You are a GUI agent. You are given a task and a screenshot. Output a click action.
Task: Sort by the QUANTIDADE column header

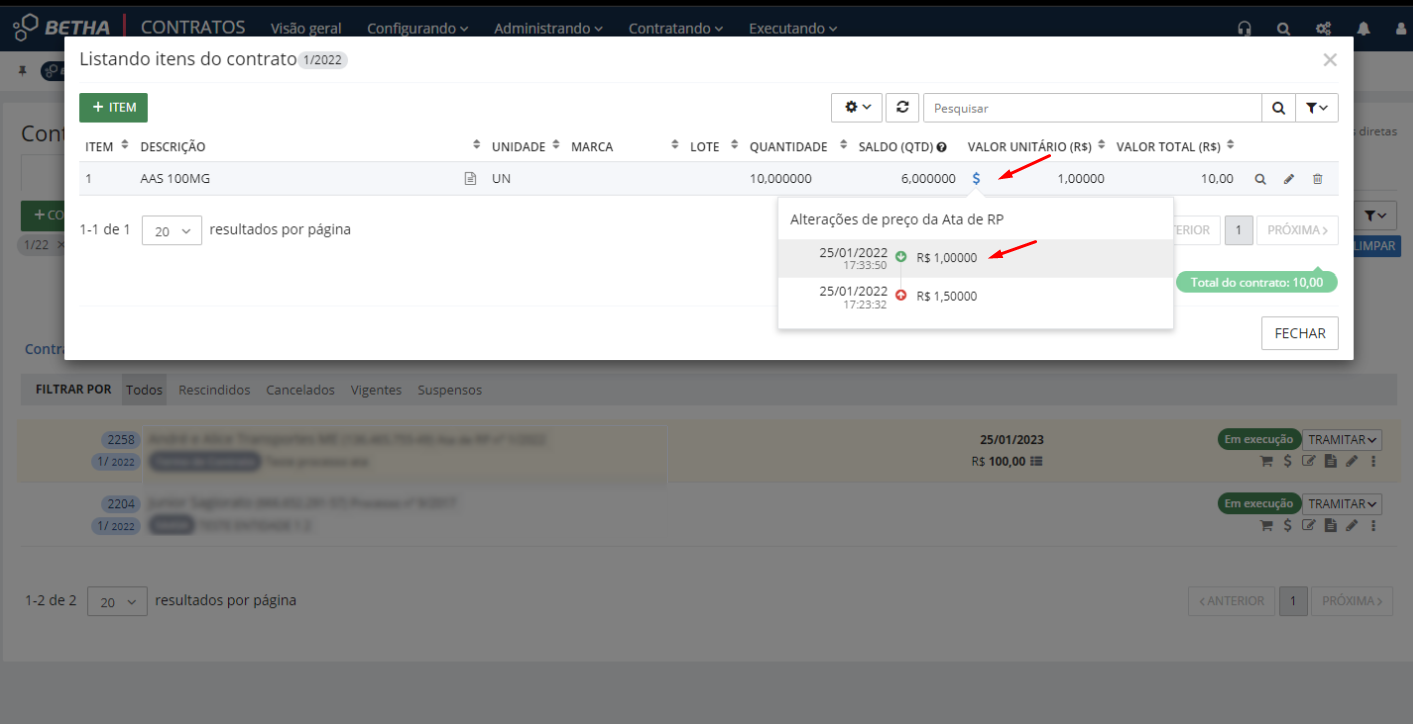pos(789,147)
